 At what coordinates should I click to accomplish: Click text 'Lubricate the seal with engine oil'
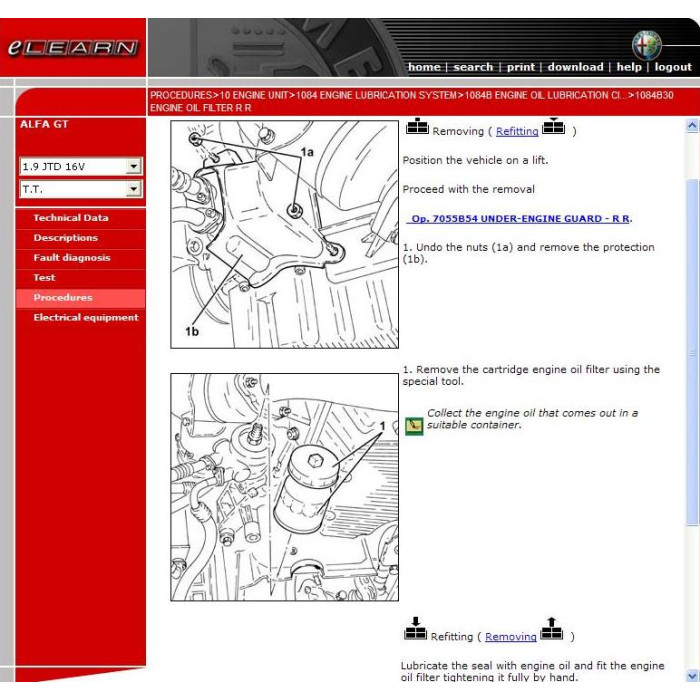(x=532, y=671)
